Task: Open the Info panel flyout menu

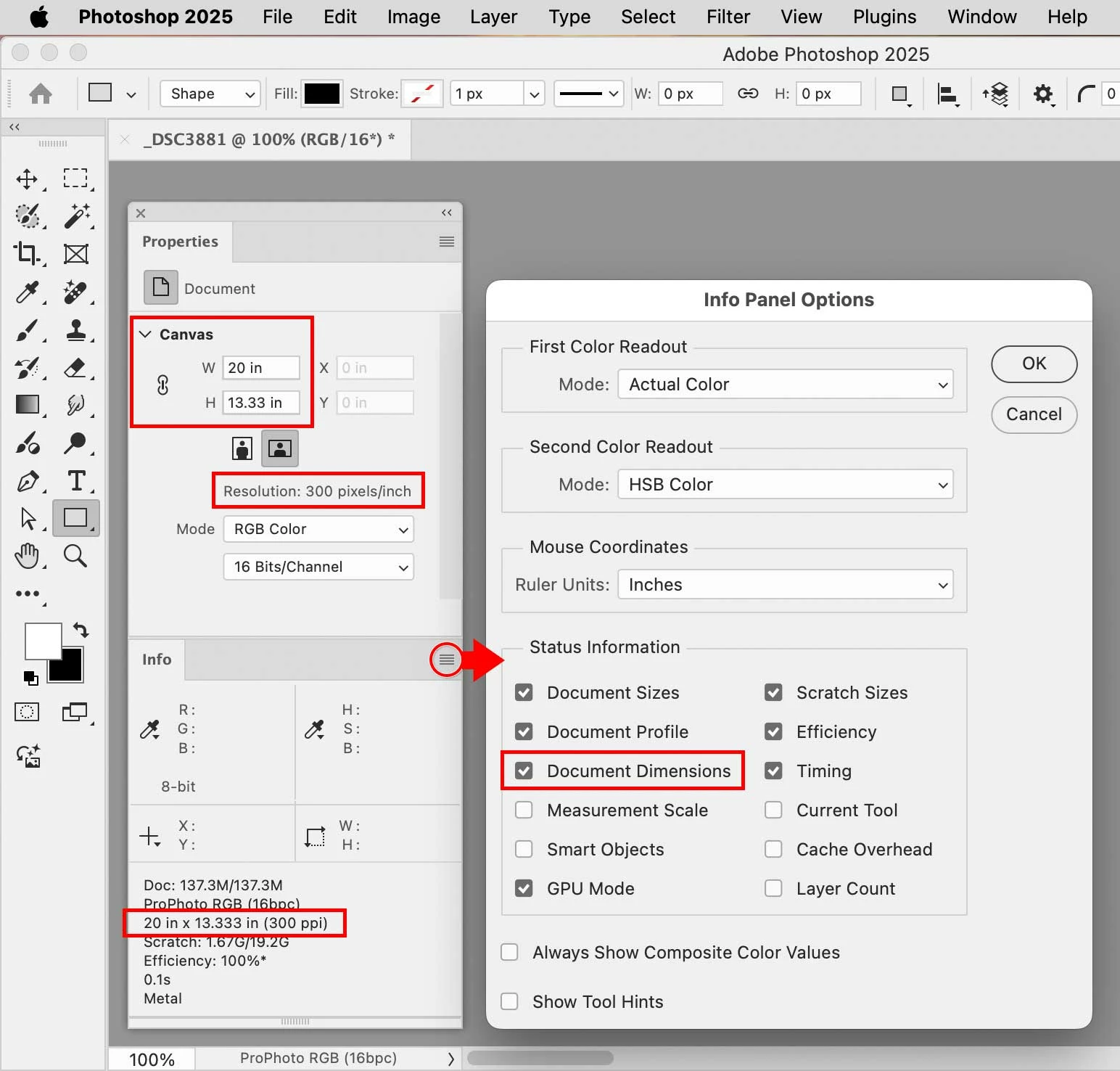Action: [x=447, y=660]
